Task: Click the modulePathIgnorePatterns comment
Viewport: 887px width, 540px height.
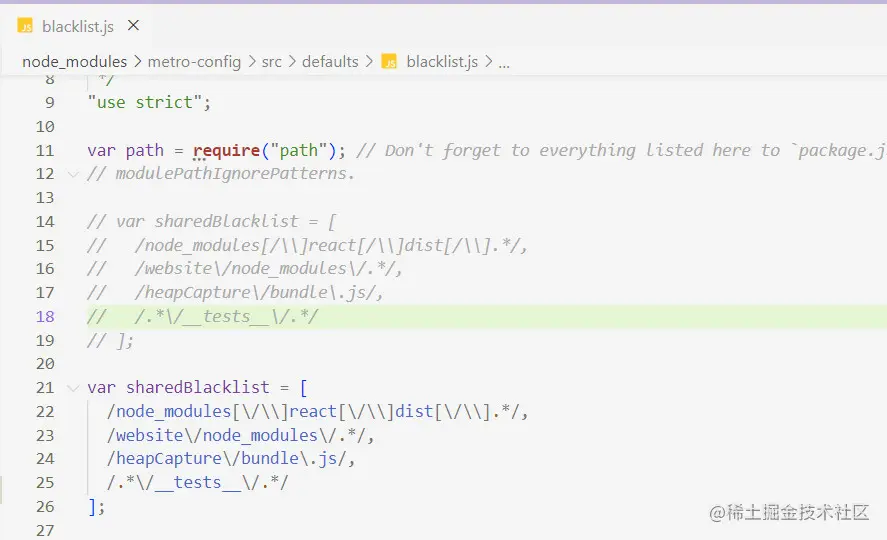Action: (x=221, y=174)
